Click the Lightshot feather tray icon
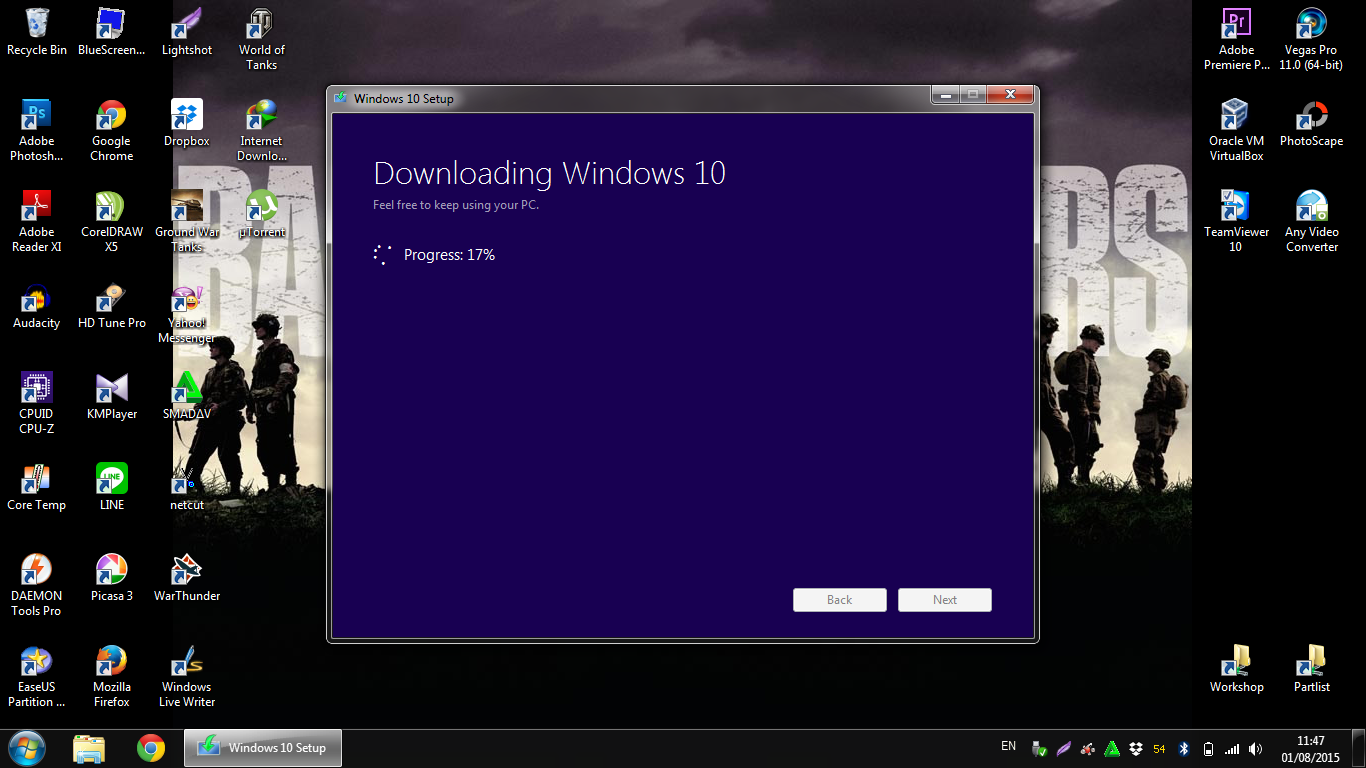Screen dimensions: 1366x768 [1064, 749]
